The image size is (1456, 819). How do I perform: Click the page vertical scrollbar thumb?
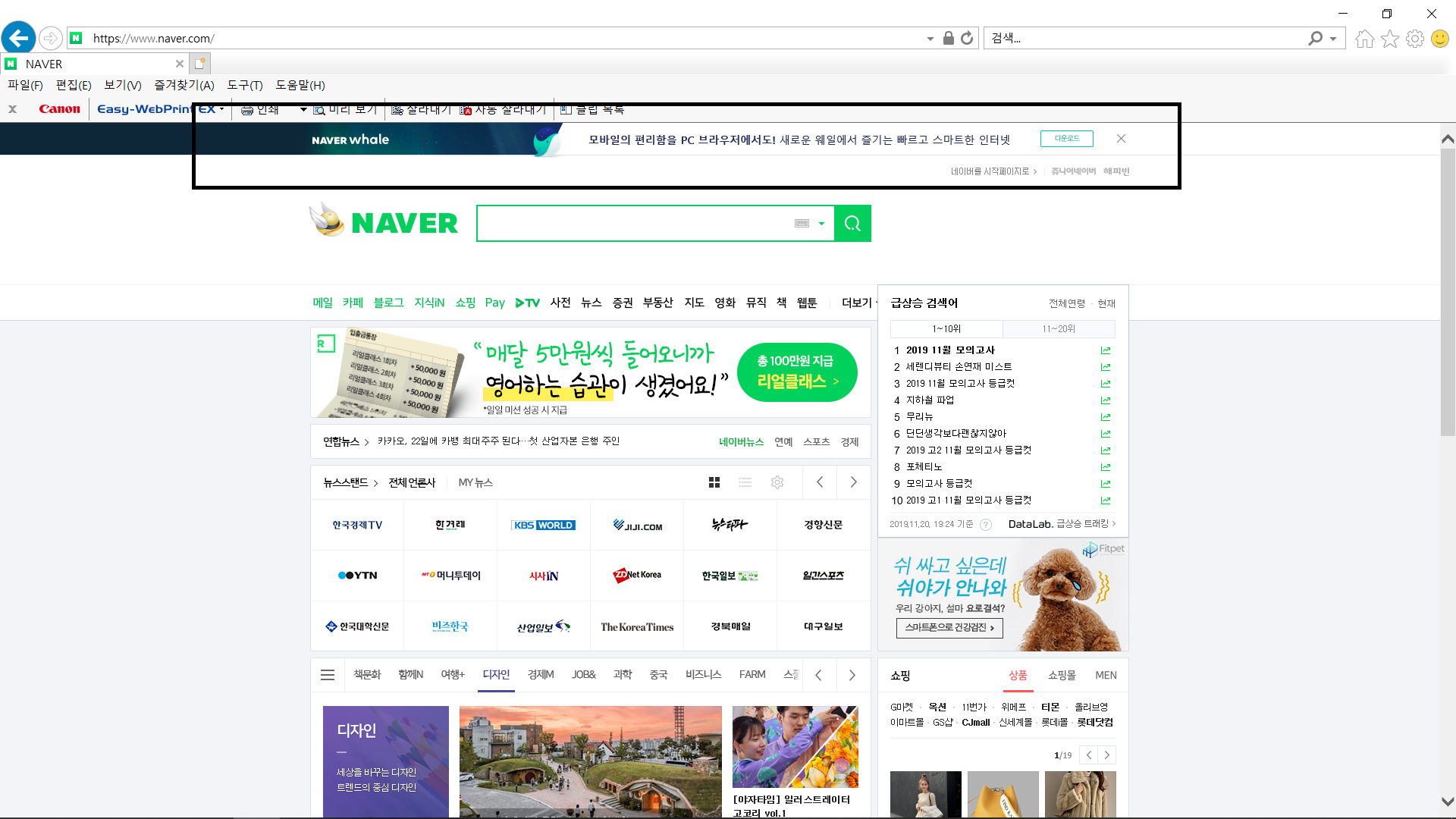tap(1448, 292)
